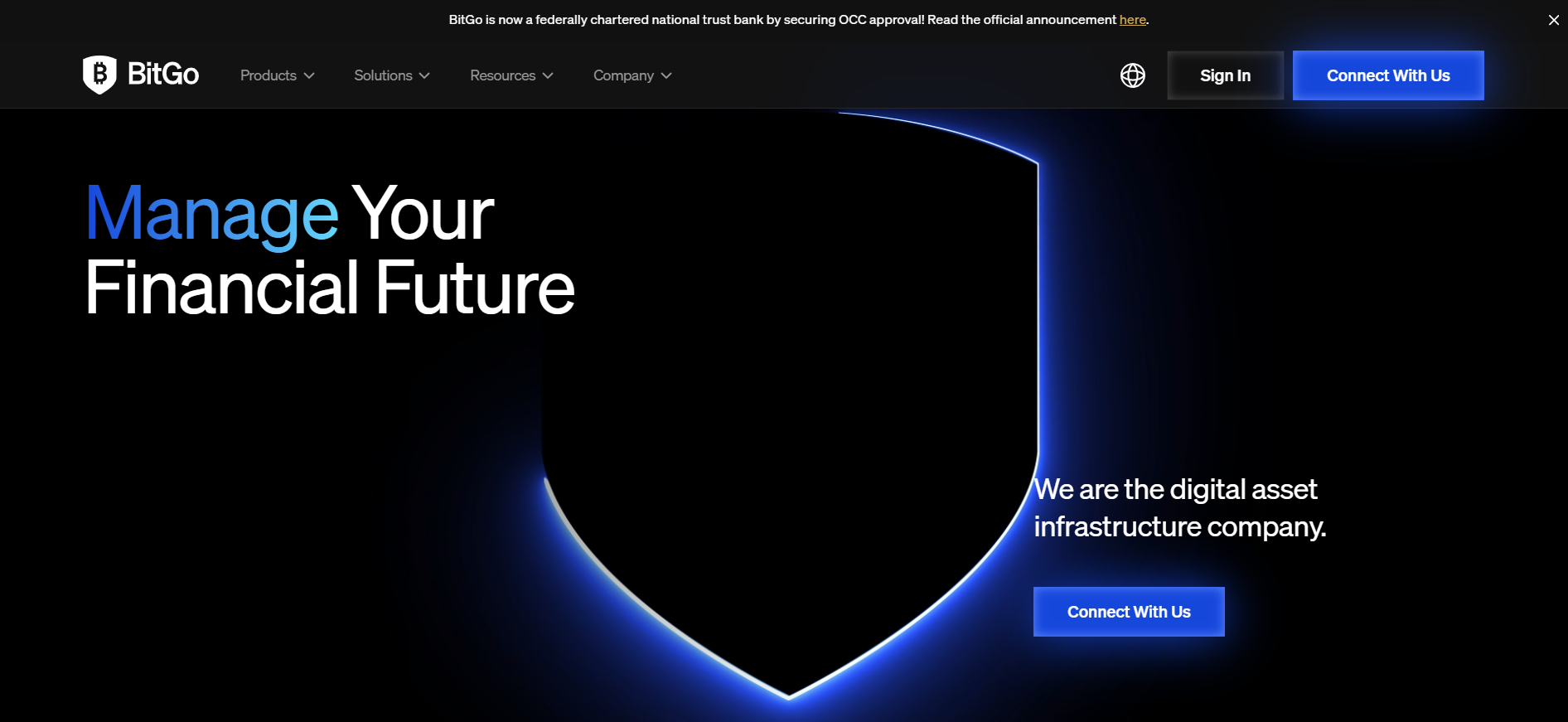The width and height of the screenshot is (1568, 722).
Task: Expand the chevron next to Products
Action: [309, 75]
